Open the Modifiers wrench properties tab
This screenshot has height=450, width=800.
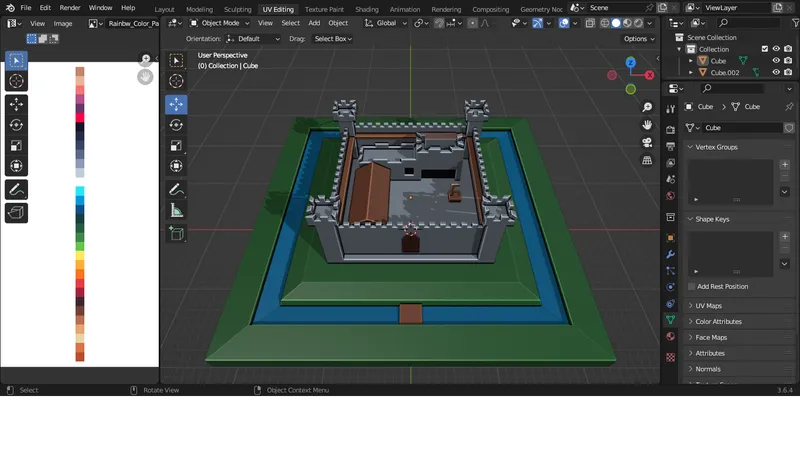[670, 254]
